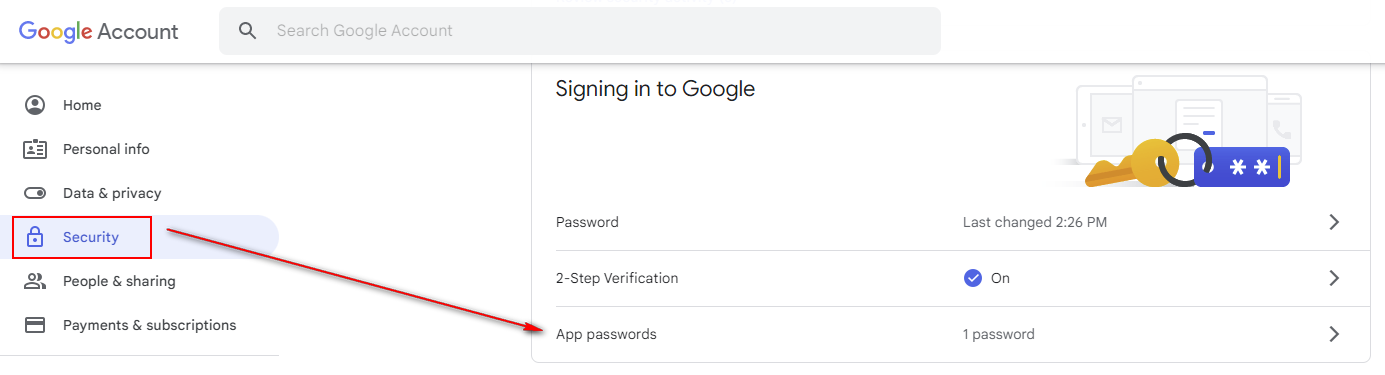1385x375 pixels.
Task: Click the 2-Step Verification blue checkmark
Action: [x=972, y=278]
